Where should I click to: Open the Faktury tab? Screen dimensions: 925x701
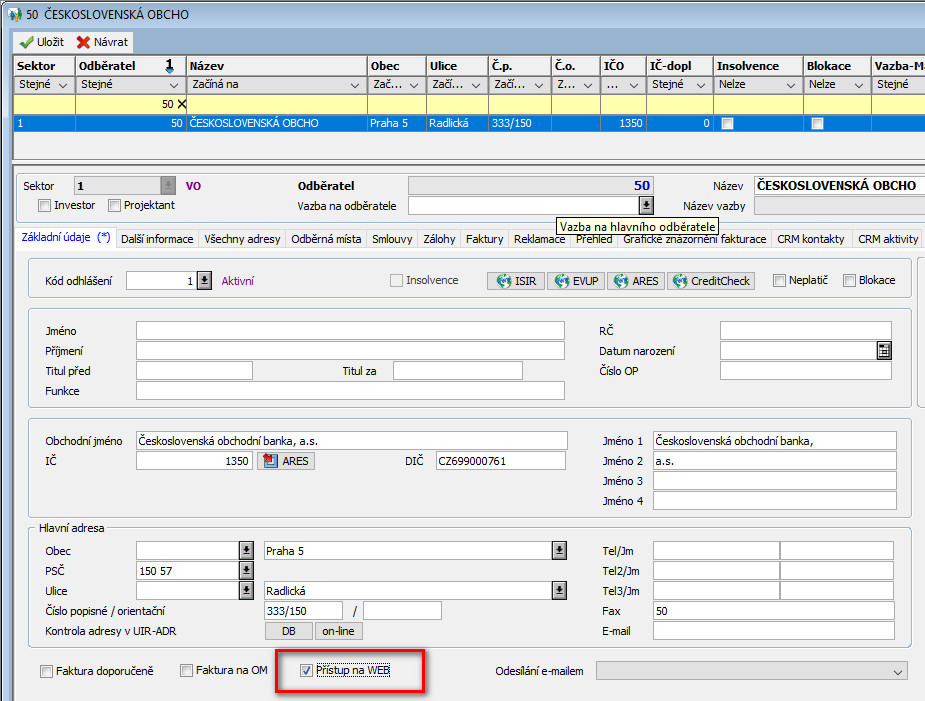point(485,239)
